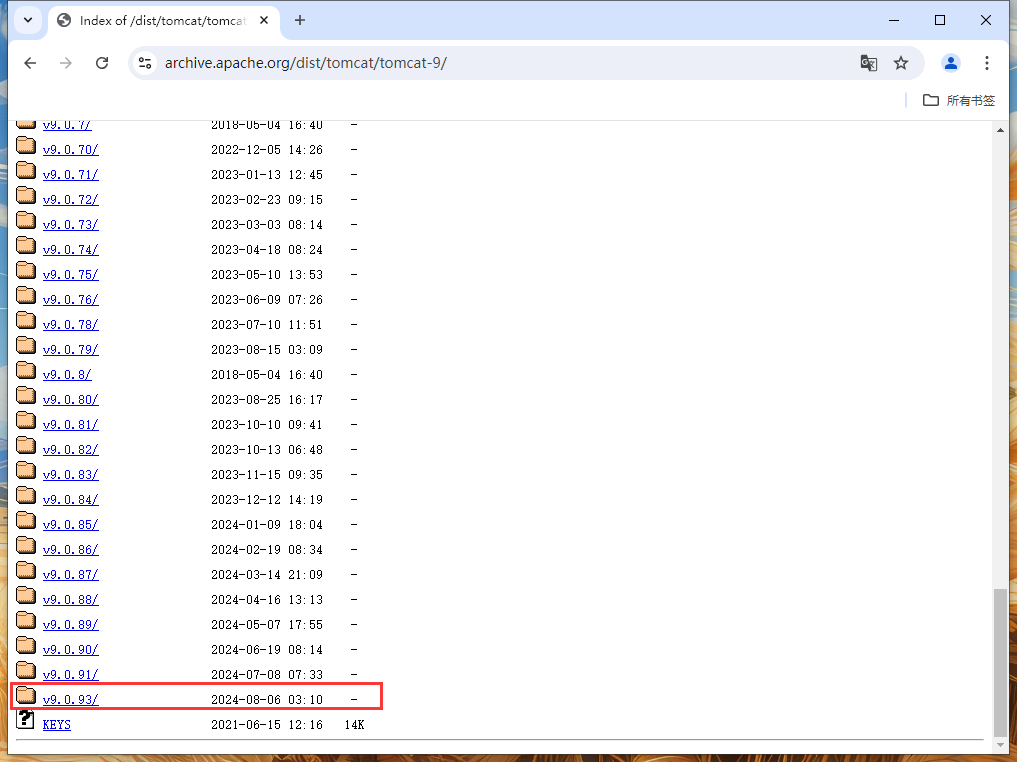
Task: Click the vertical scrollbar thumb
Action: coord(1000,661)
